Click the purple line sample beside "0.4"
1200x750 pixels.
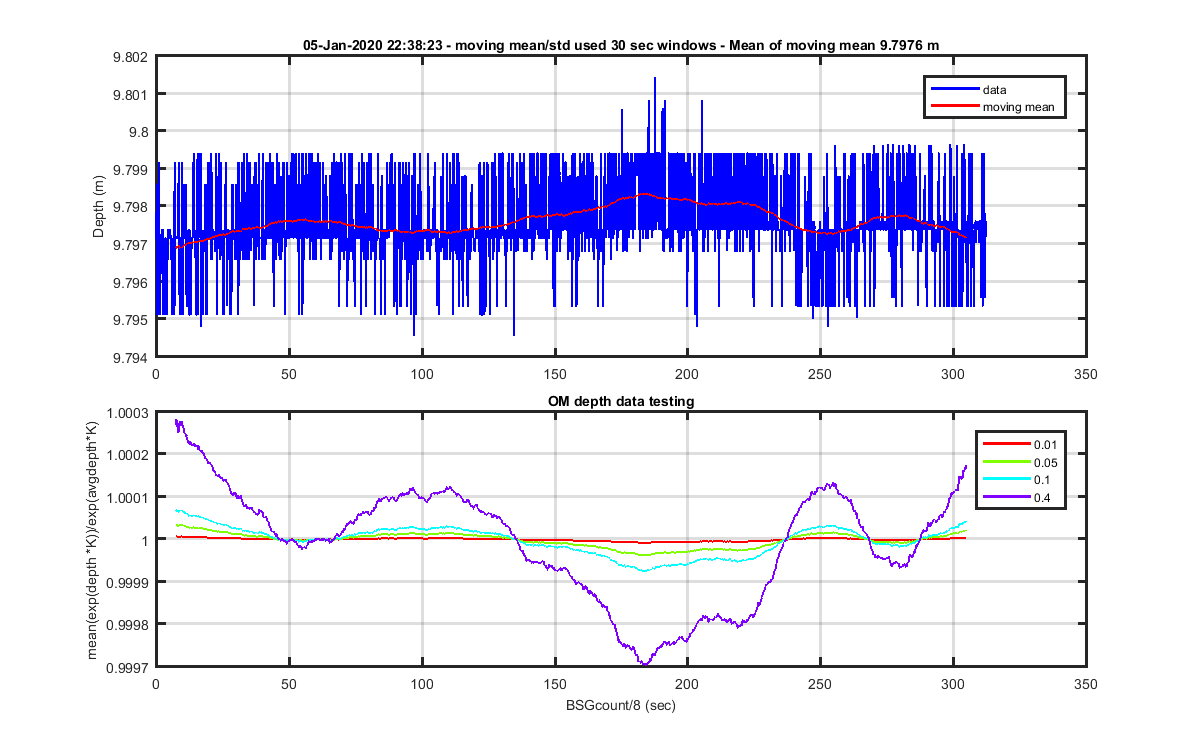tap(1006, 496)
